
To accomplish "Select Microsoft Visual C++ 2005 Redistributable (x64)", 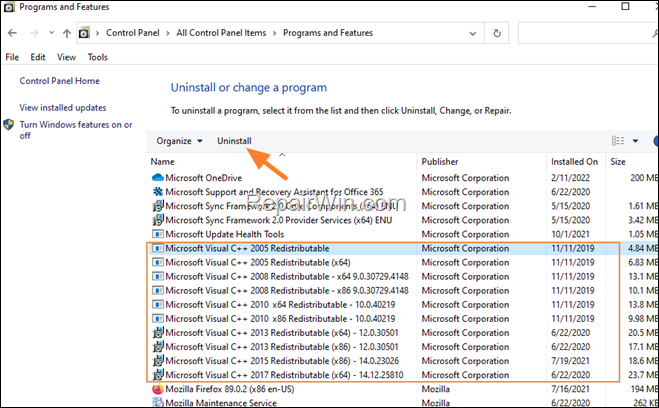I will pyautogui.click(x=258, y=262).
